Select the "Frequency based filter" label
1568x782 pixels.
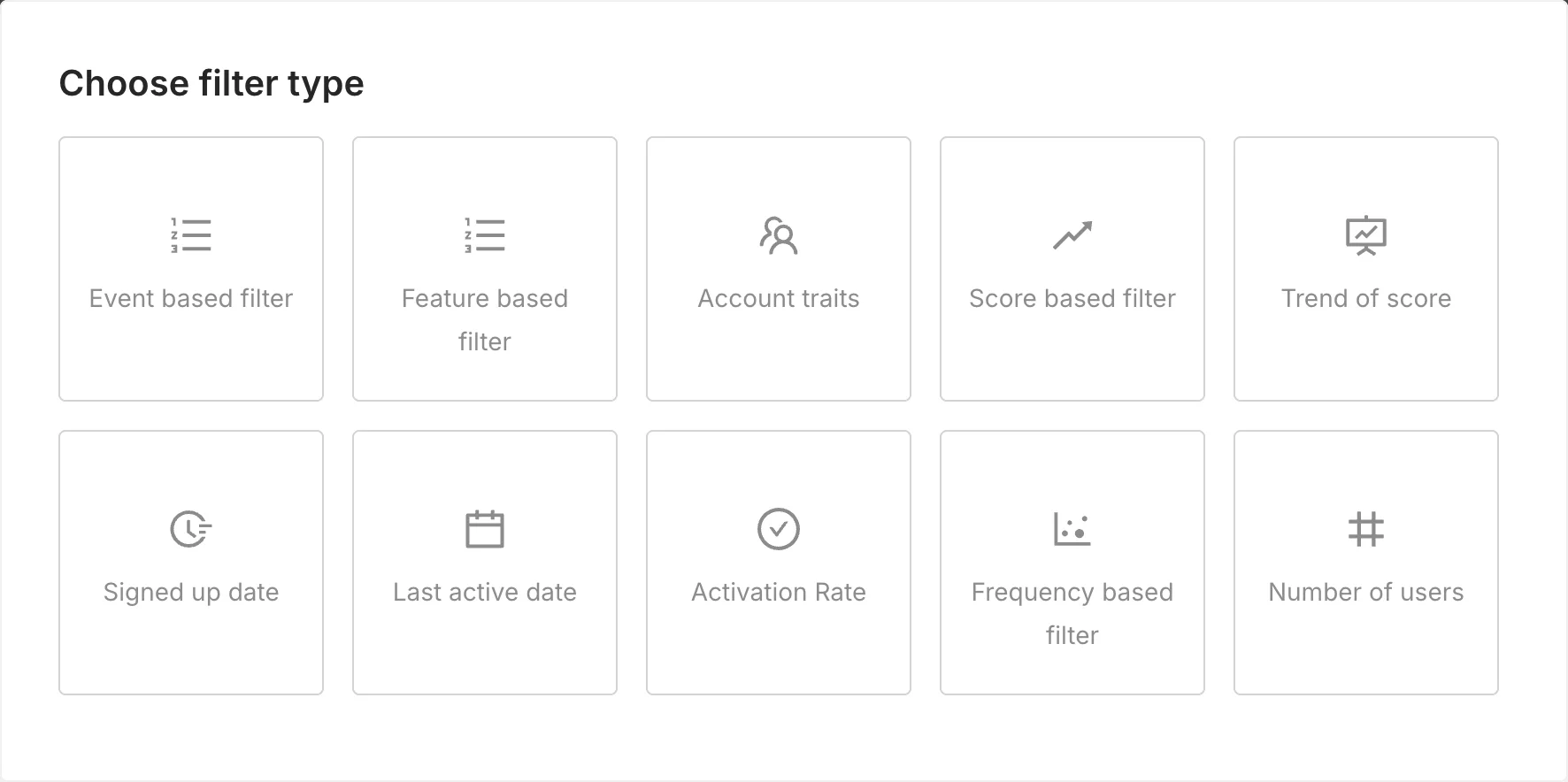pyautogui.click(x=1072, y=613)
